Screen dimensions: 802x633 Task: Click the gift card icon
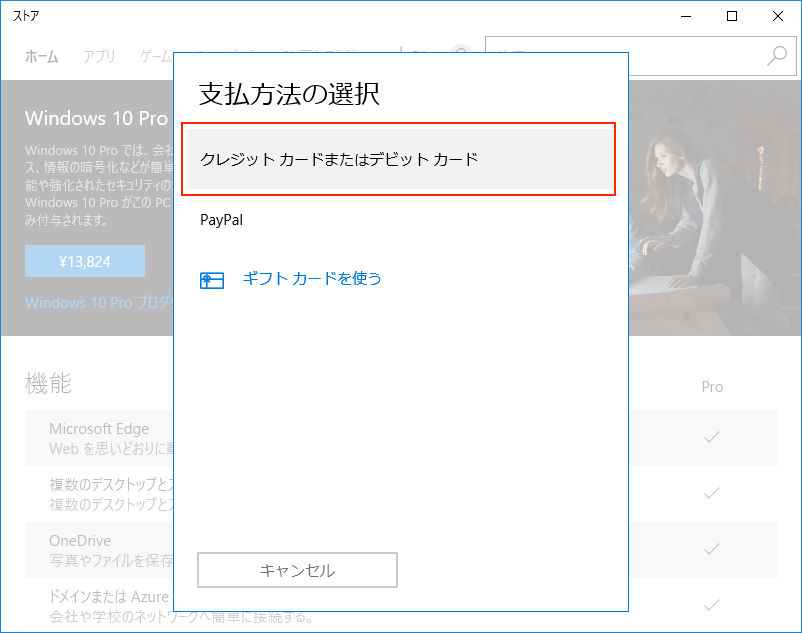211,280
